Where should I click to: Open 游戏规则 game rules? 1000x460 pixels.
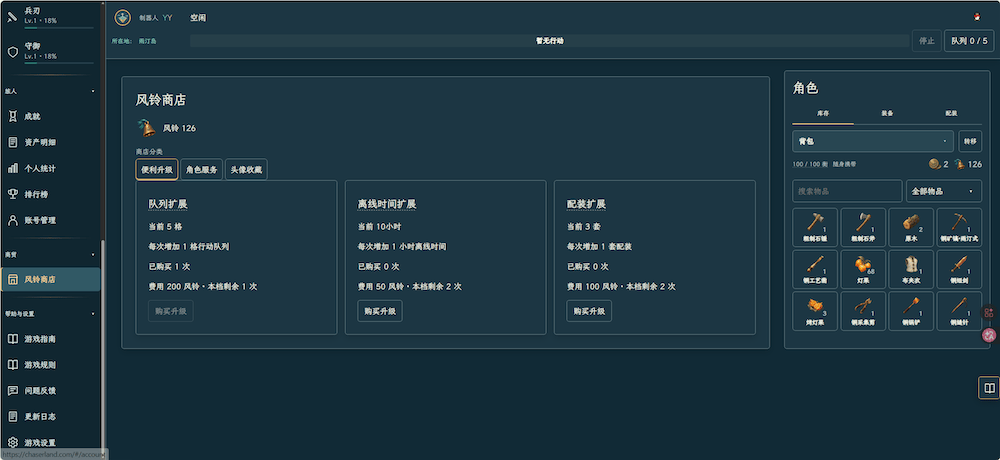50,365
